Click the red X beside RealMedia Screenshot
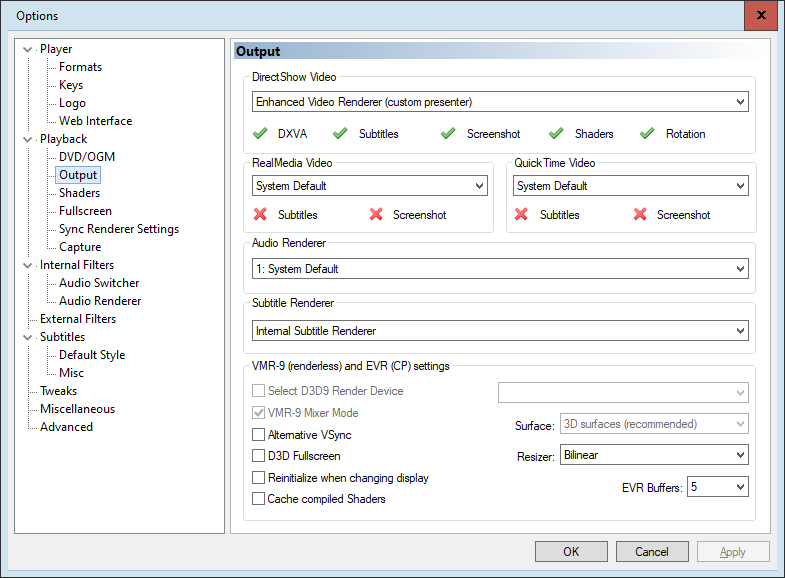 376,214
